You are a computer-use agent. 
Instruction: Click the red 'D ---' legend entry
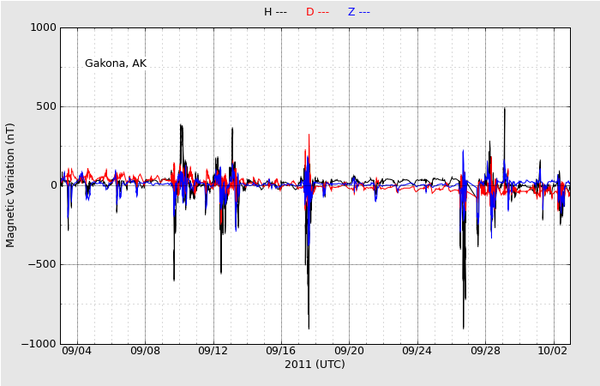[x=317, y=12]
